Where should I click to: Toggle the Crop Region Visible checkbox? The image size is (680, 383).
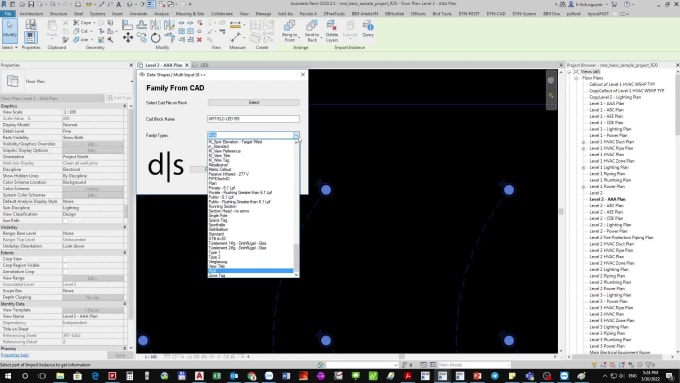coord(65,265)
